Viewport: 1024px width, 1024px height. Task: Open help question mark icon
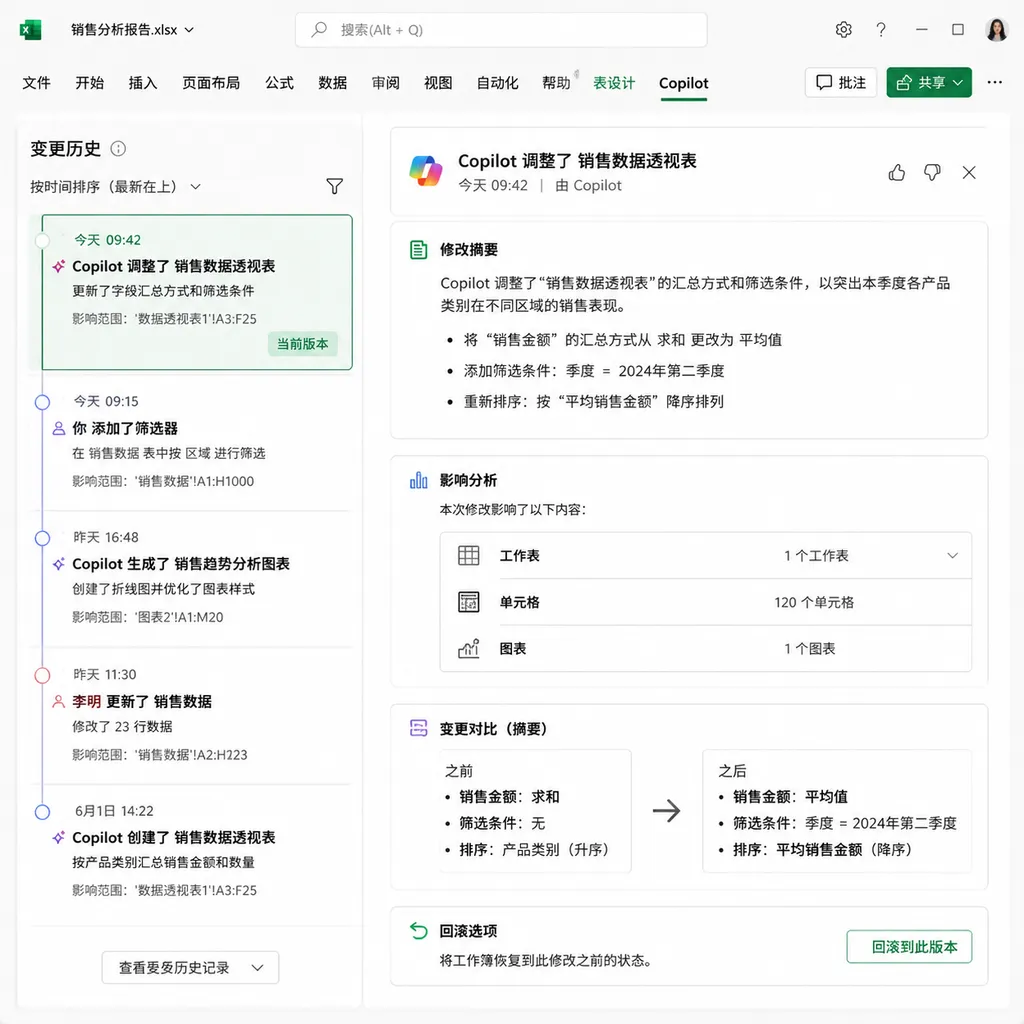pos(881,30)
